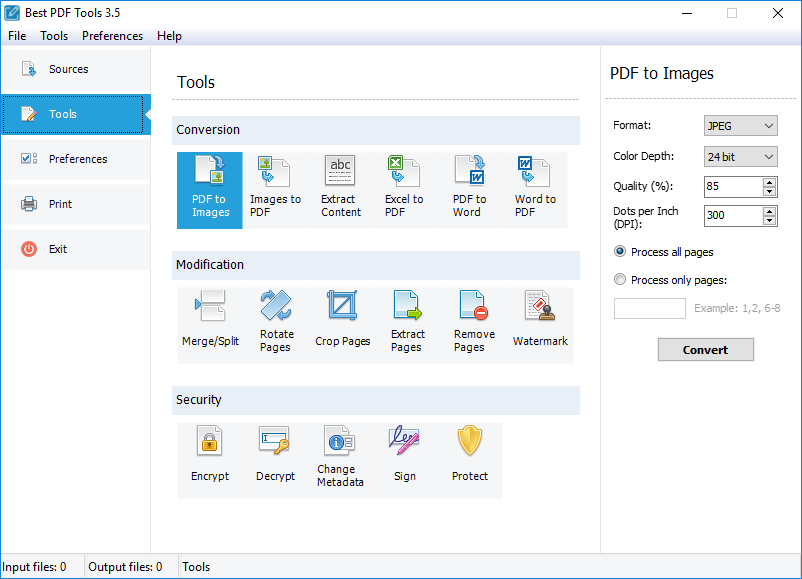Open the Watermark tool
Image resolution: width=802 pixels, height=579 pixels.
click(540, 320)
